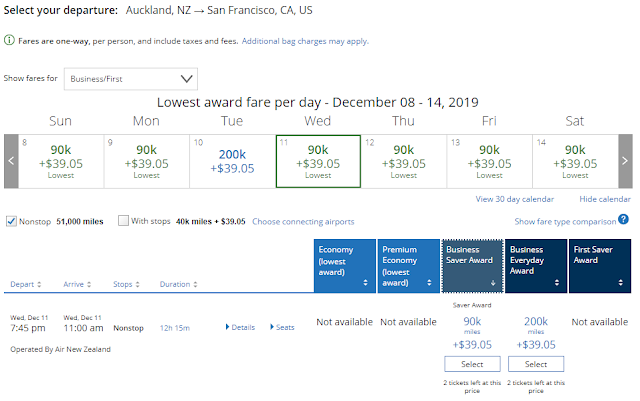Sort flights by Depart time

(27, 284)
